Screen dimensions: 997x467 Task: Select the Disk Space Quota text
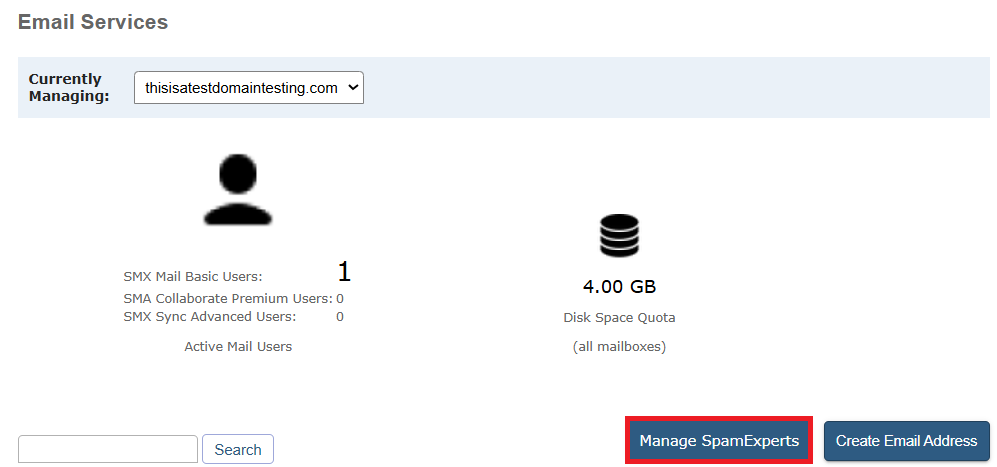click(619, 318)
